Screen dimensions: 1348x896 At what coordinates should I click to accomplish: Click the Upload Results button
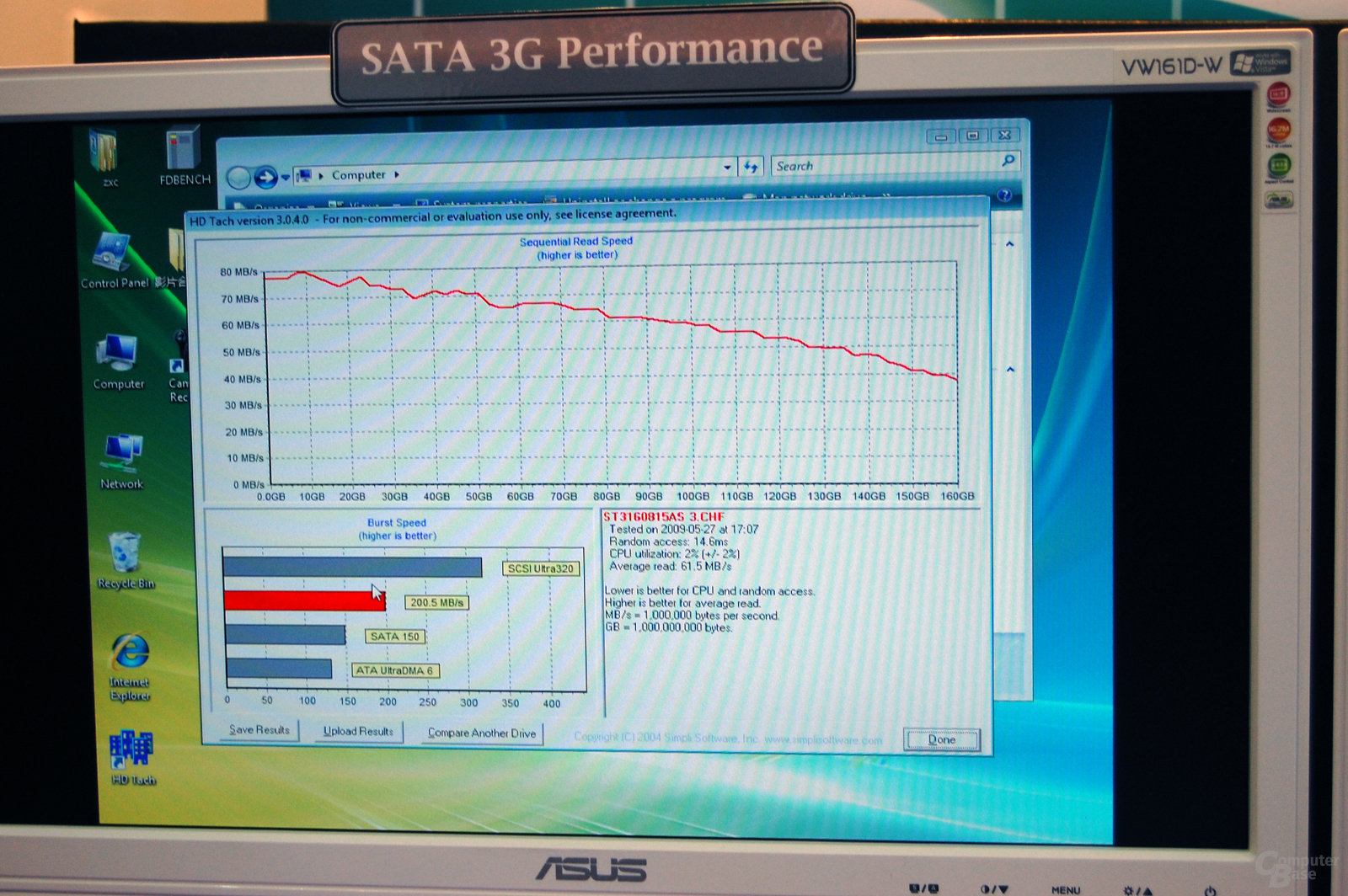pyautogui.click(x=358, y=731)
